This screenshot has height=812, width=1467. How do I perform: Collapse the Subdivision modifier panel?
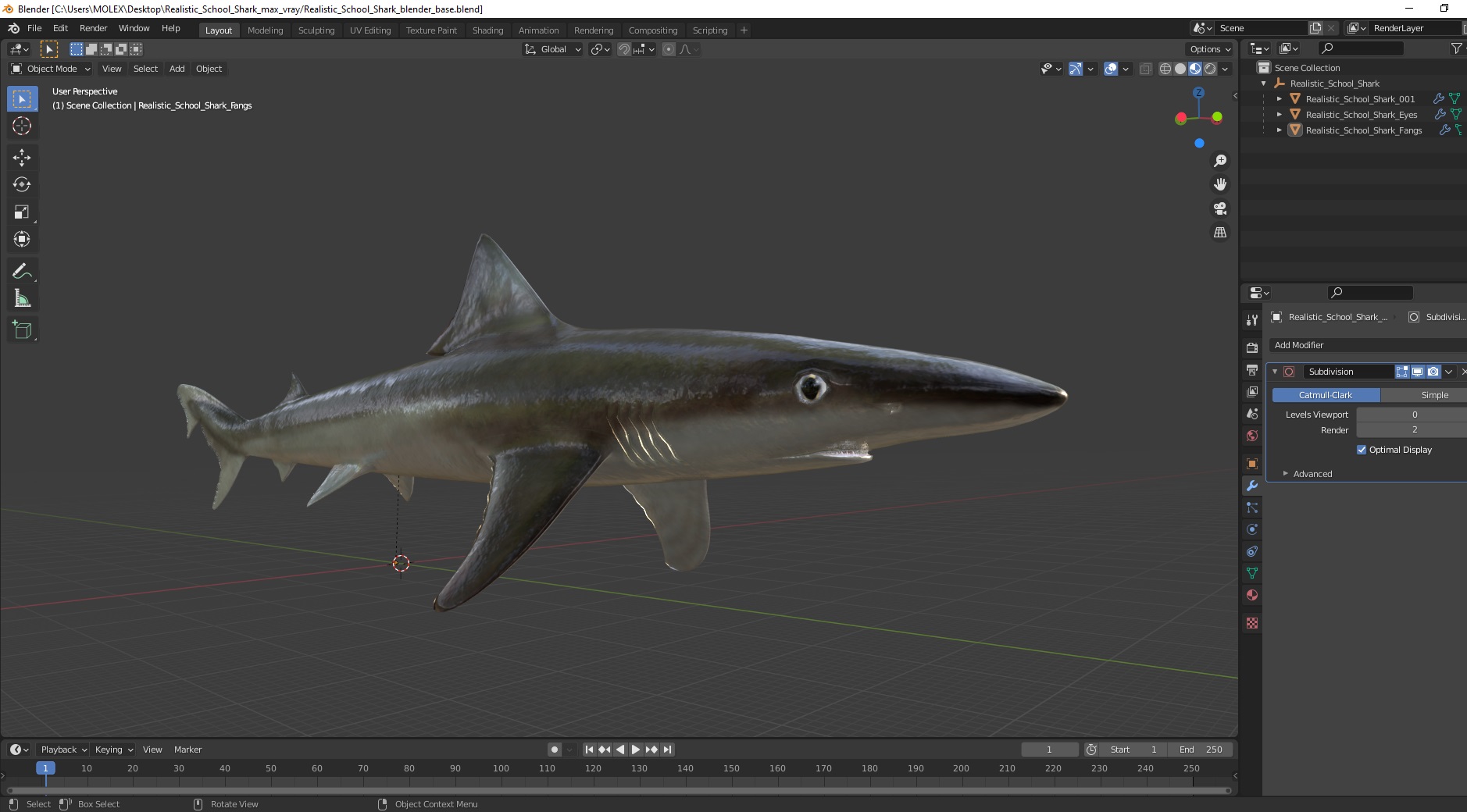click(1275, 372)
